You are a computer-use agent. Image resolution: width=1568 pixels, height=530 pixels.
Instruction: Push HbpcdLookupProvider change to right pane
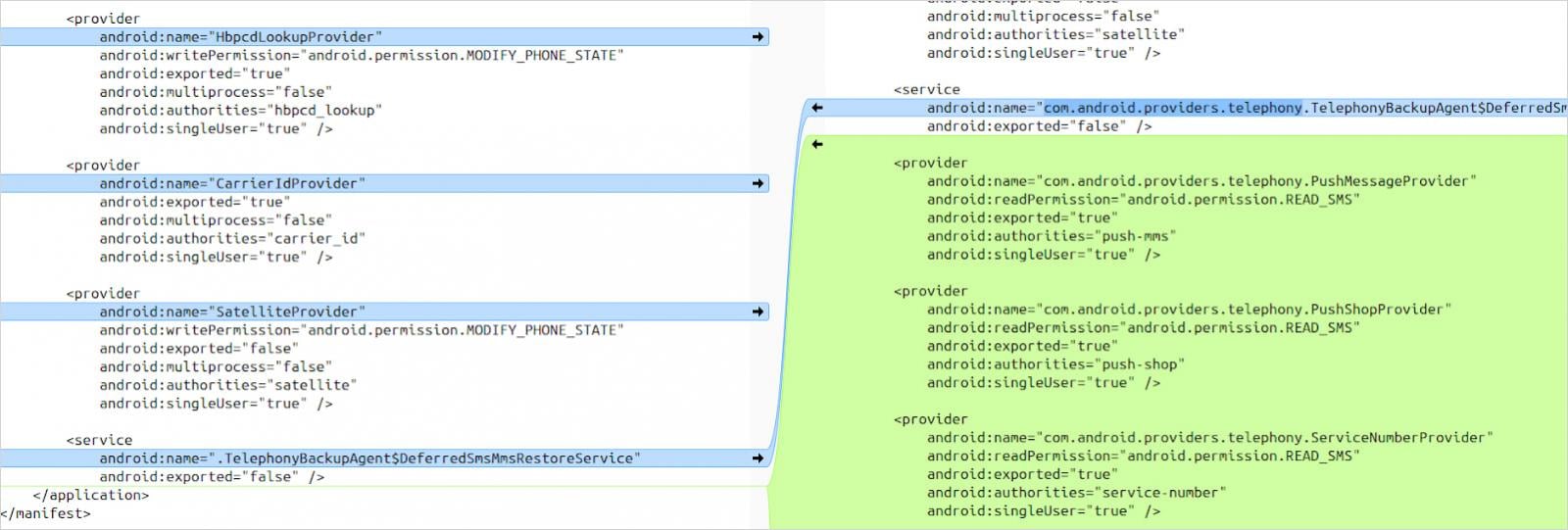click(x=758, y=37)
